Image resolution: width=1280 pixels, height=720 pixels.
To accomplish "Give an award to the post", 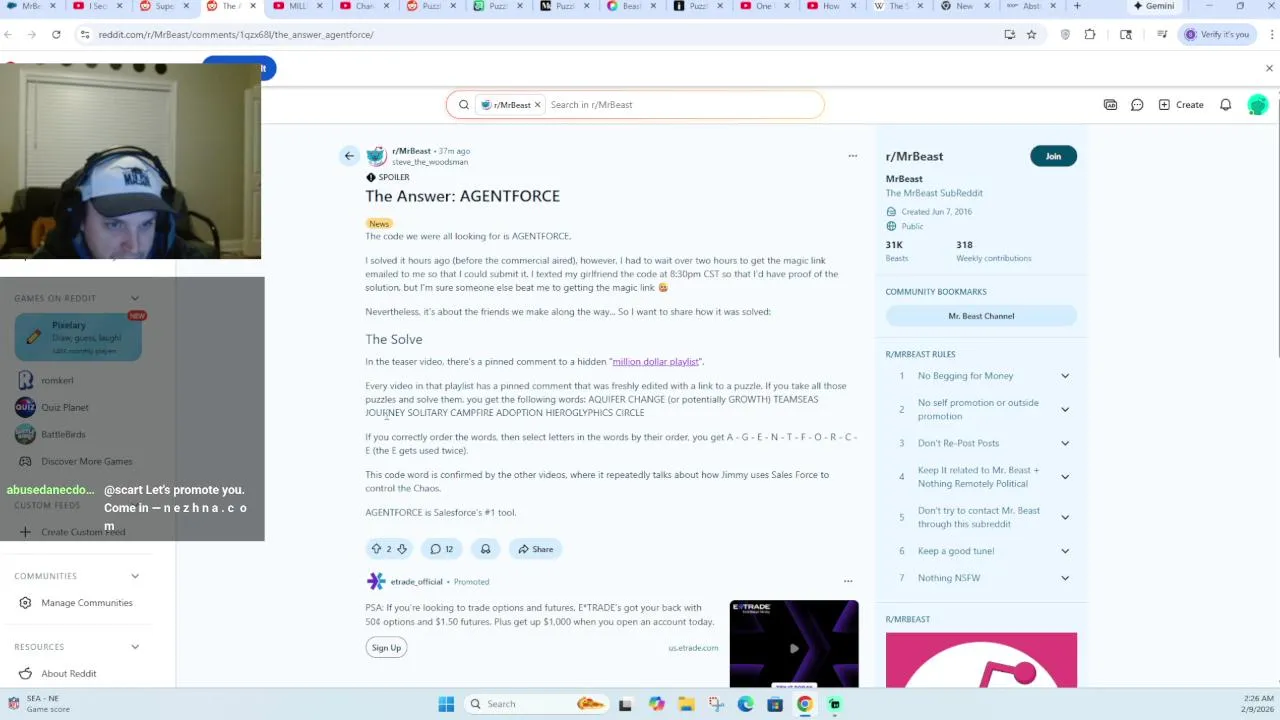I will (x=485, y=549).
